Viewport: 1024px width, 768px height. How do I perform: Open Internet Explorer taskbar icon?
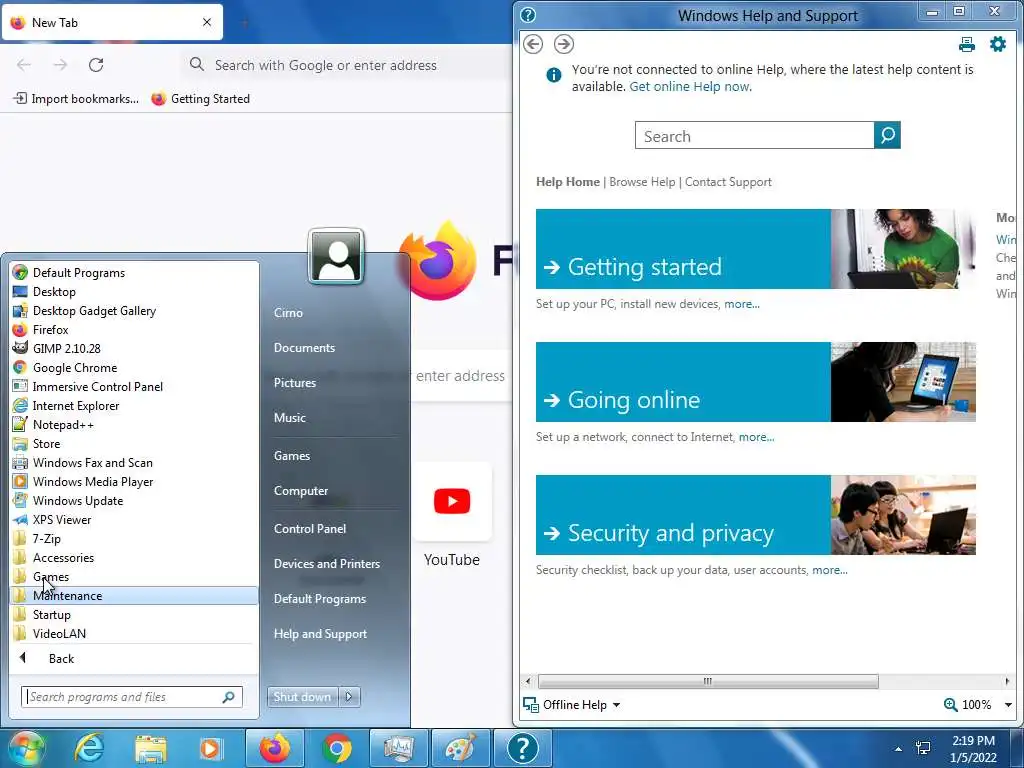(x=89, y=748)
